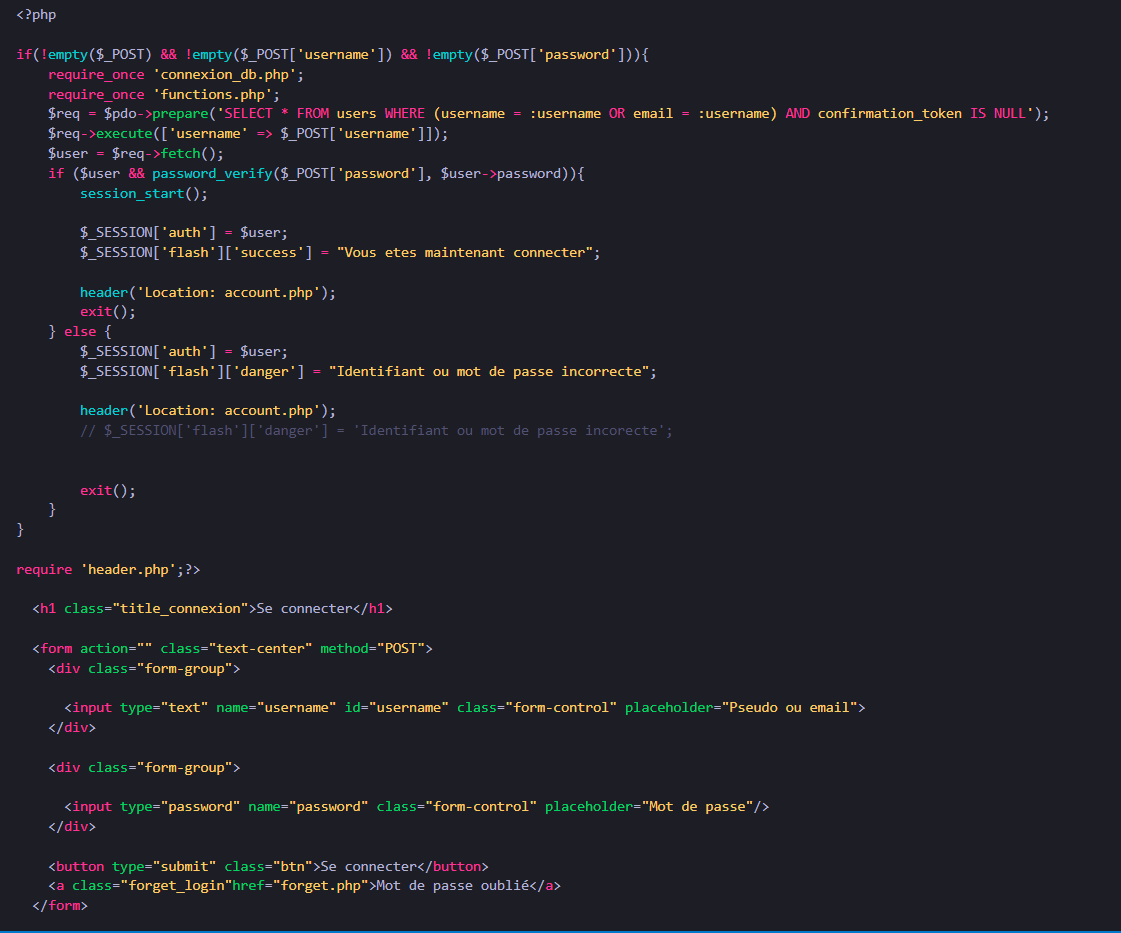
Task: Click 'functions.php' in the require_once line
Action: (212, 94)
